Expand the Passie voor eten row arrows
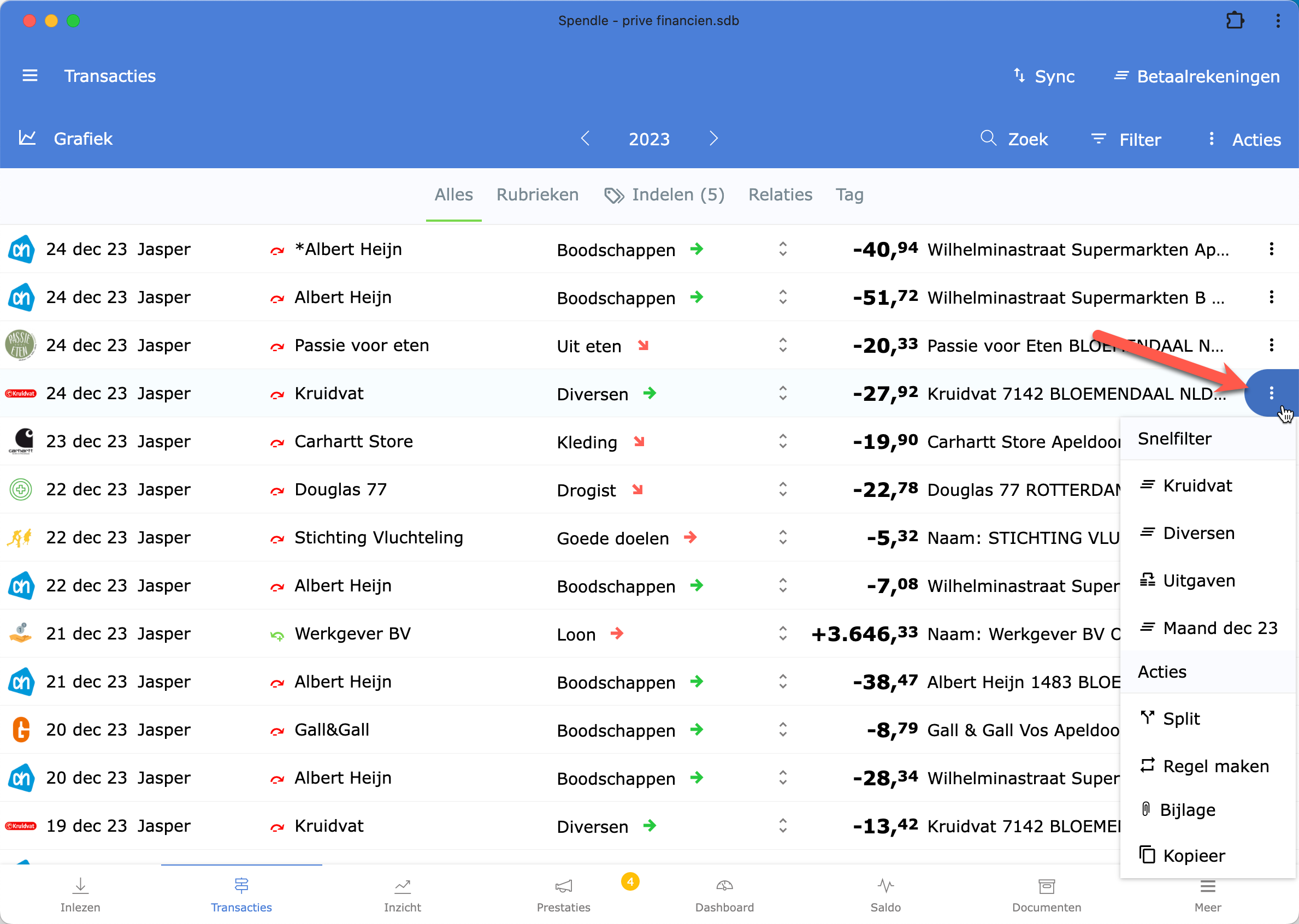The image size is (1299, 924). coord(782,345)
